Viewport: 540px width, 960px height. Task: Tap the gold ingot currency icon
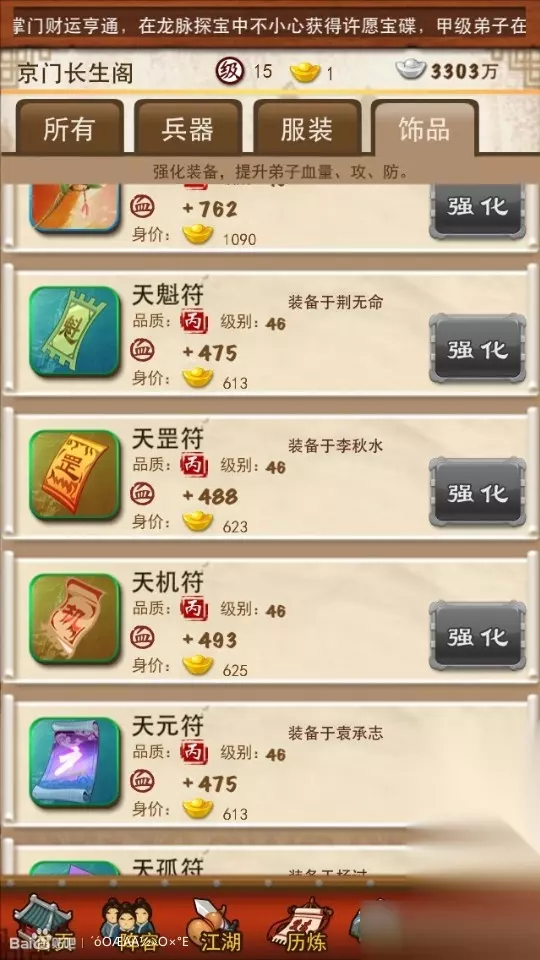coord(305,72)
